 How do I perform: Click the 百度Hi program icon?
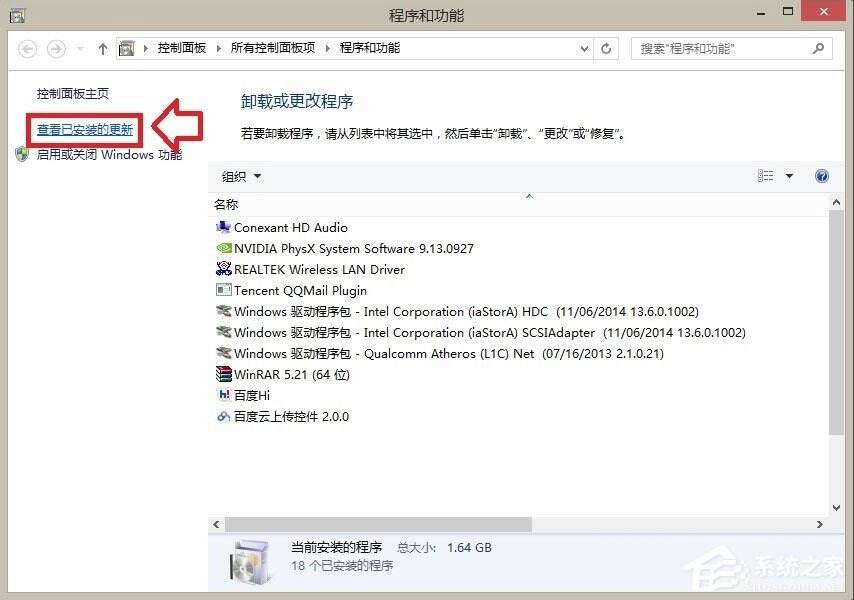pos(222,395)
